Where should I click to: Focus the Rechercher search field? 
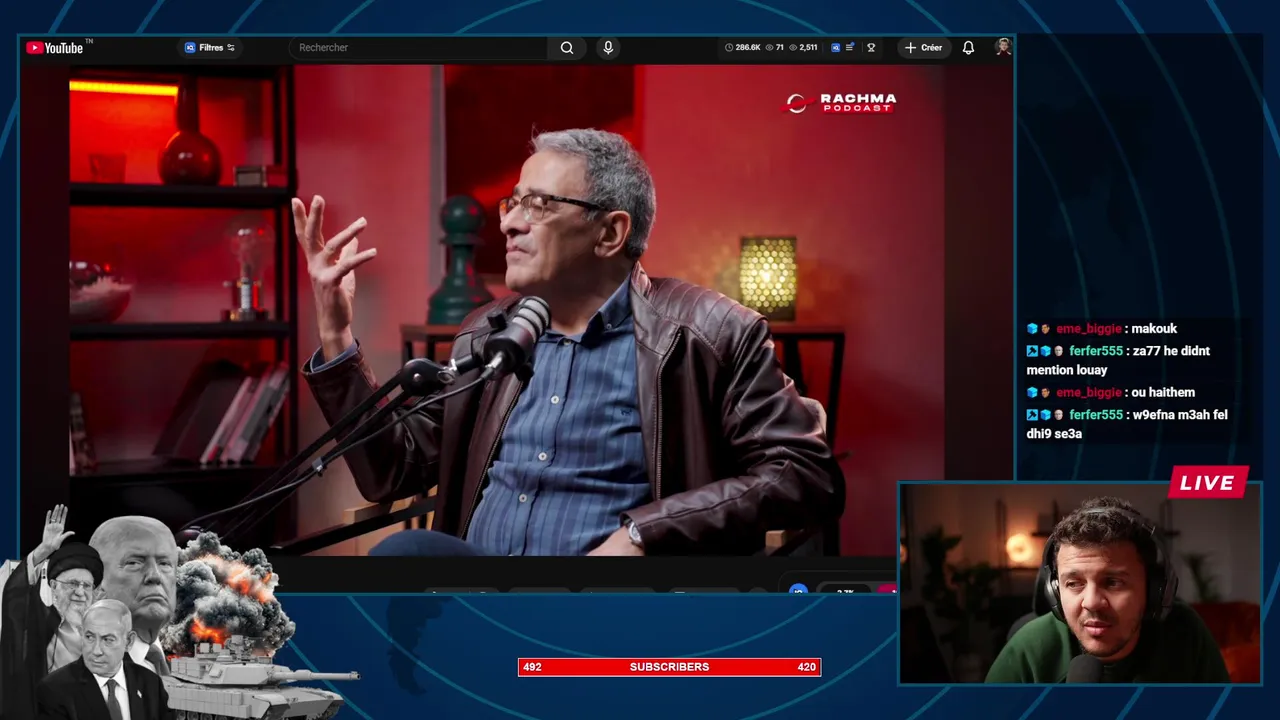(418, 47)
